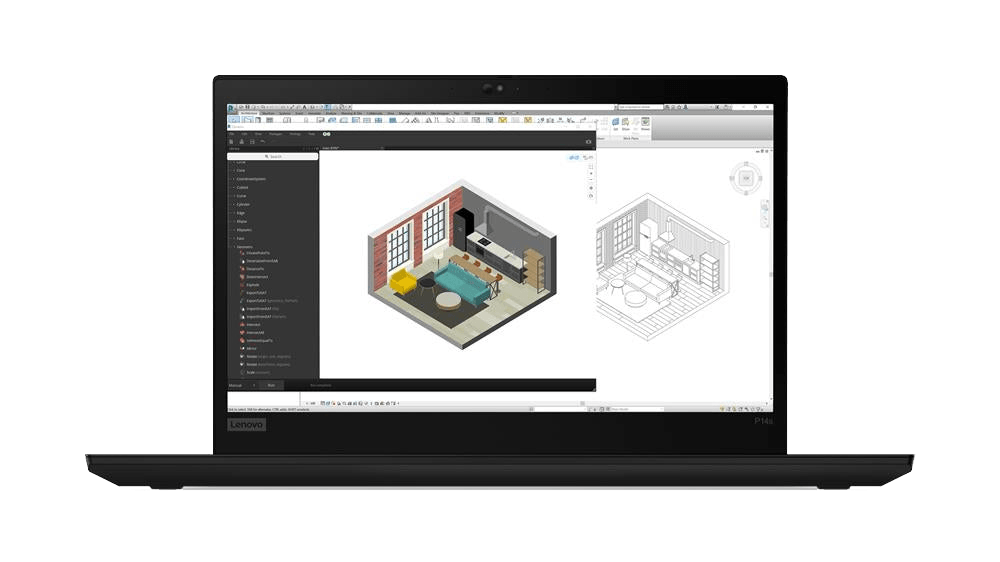Click the Revit application logo button

(x=231, y=107)
